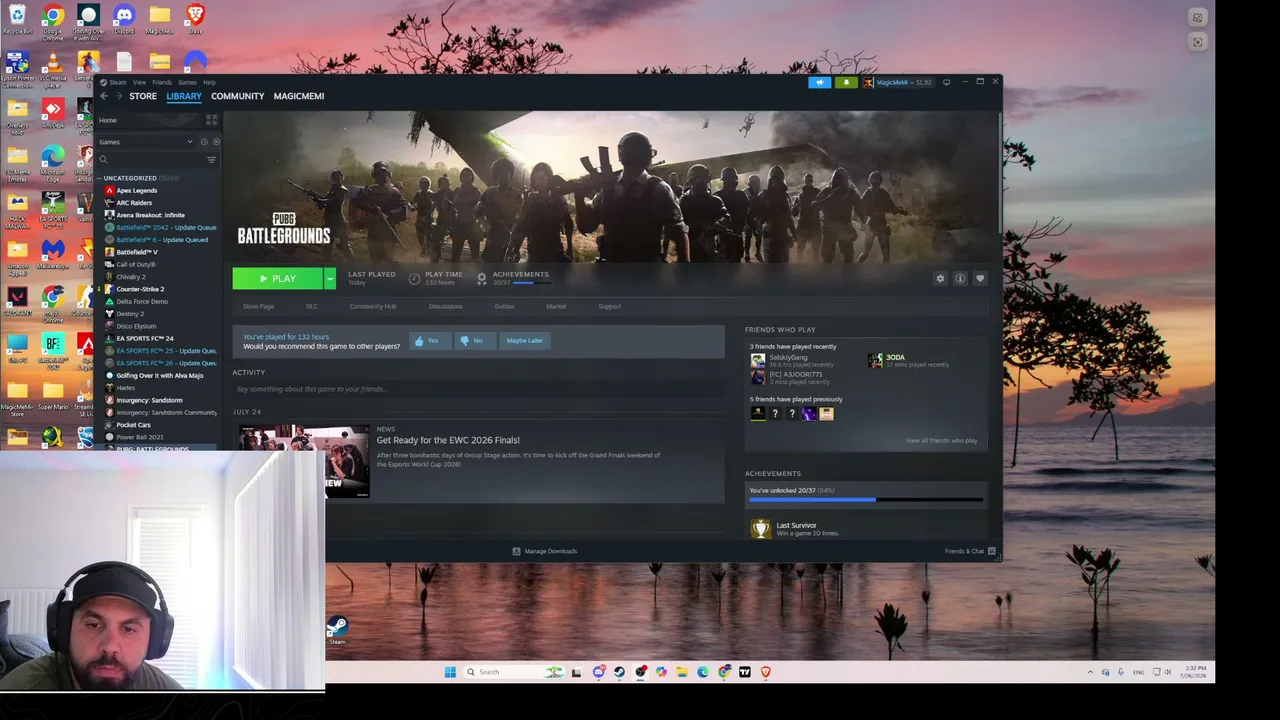Open VALORANT desktop shortcut

pos(17,300)
